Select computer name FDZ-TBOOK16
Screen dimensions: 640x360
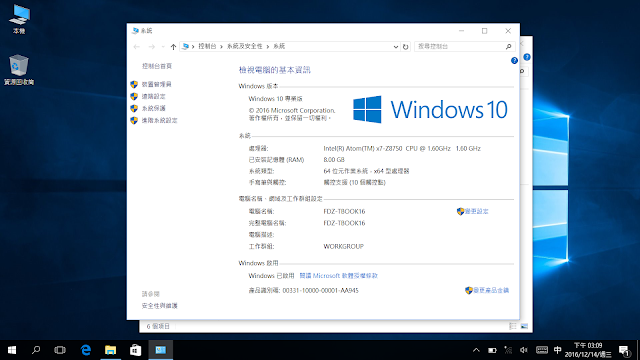pos(344,211)
